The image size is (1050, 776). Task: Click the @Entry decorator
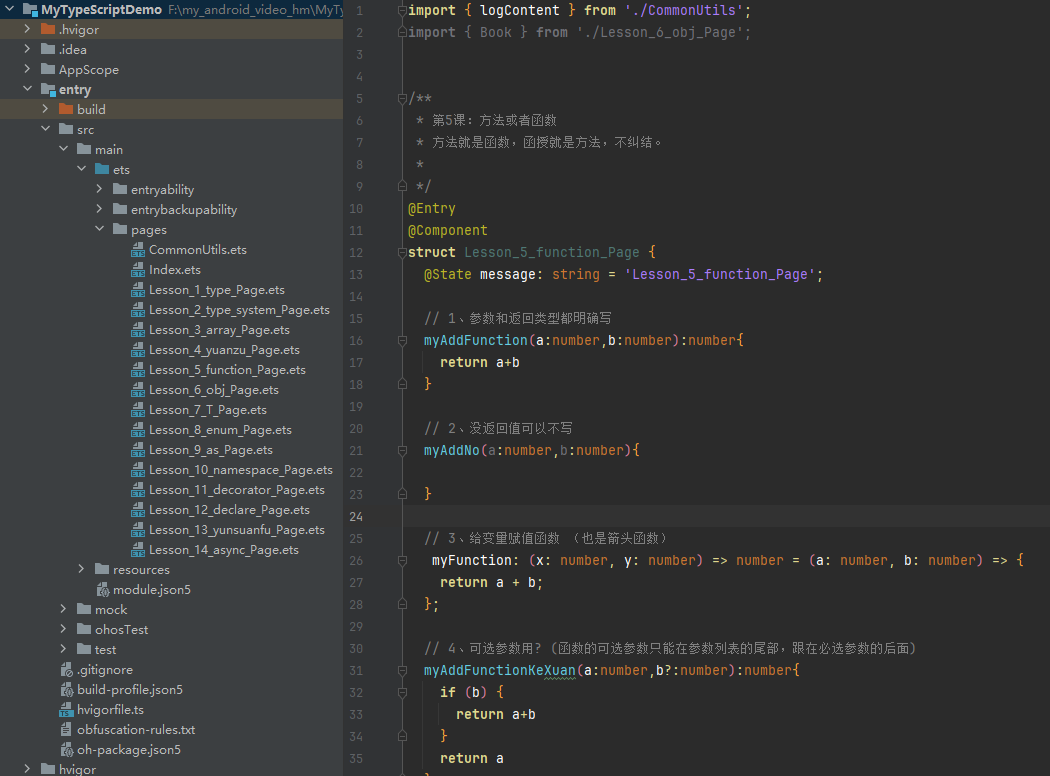[x=432, y=208]
